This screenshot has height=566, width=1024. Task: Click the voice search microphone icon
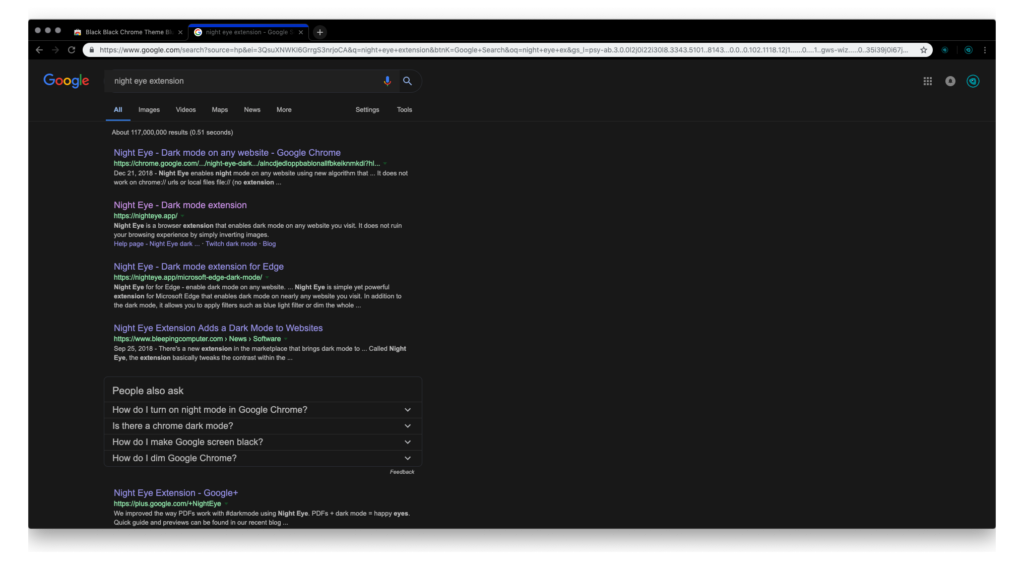coord(387,81)
